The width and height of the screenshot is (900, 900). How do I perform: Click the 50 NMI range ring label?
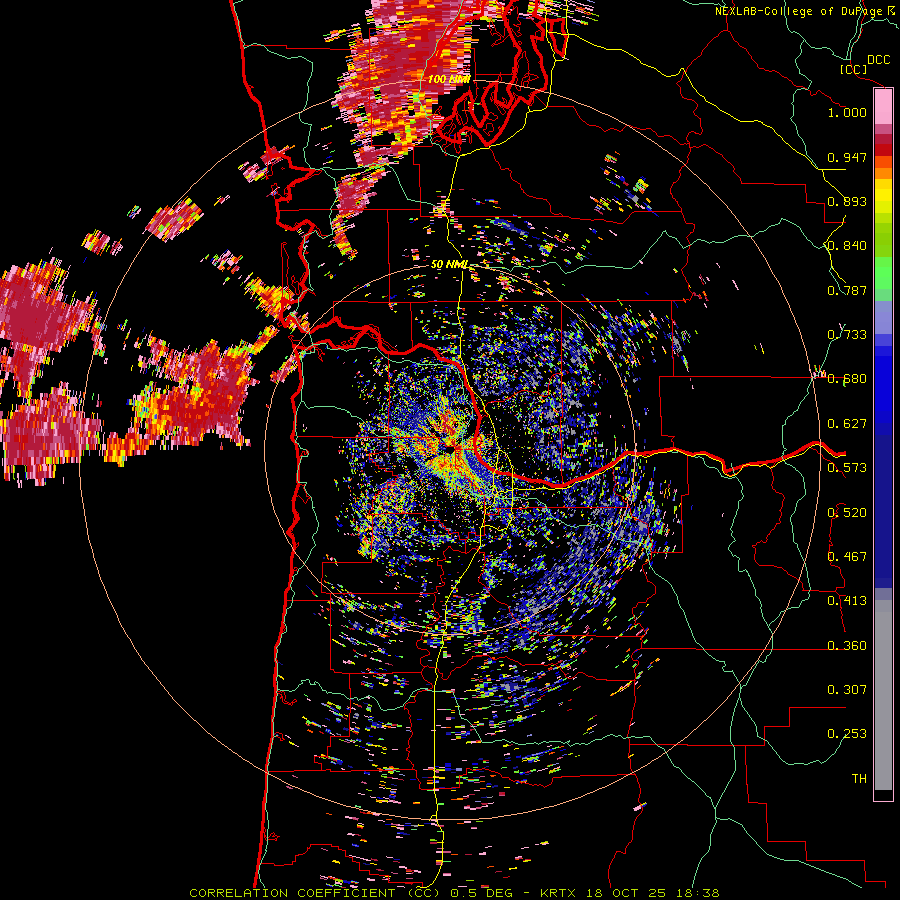[449, 265]
